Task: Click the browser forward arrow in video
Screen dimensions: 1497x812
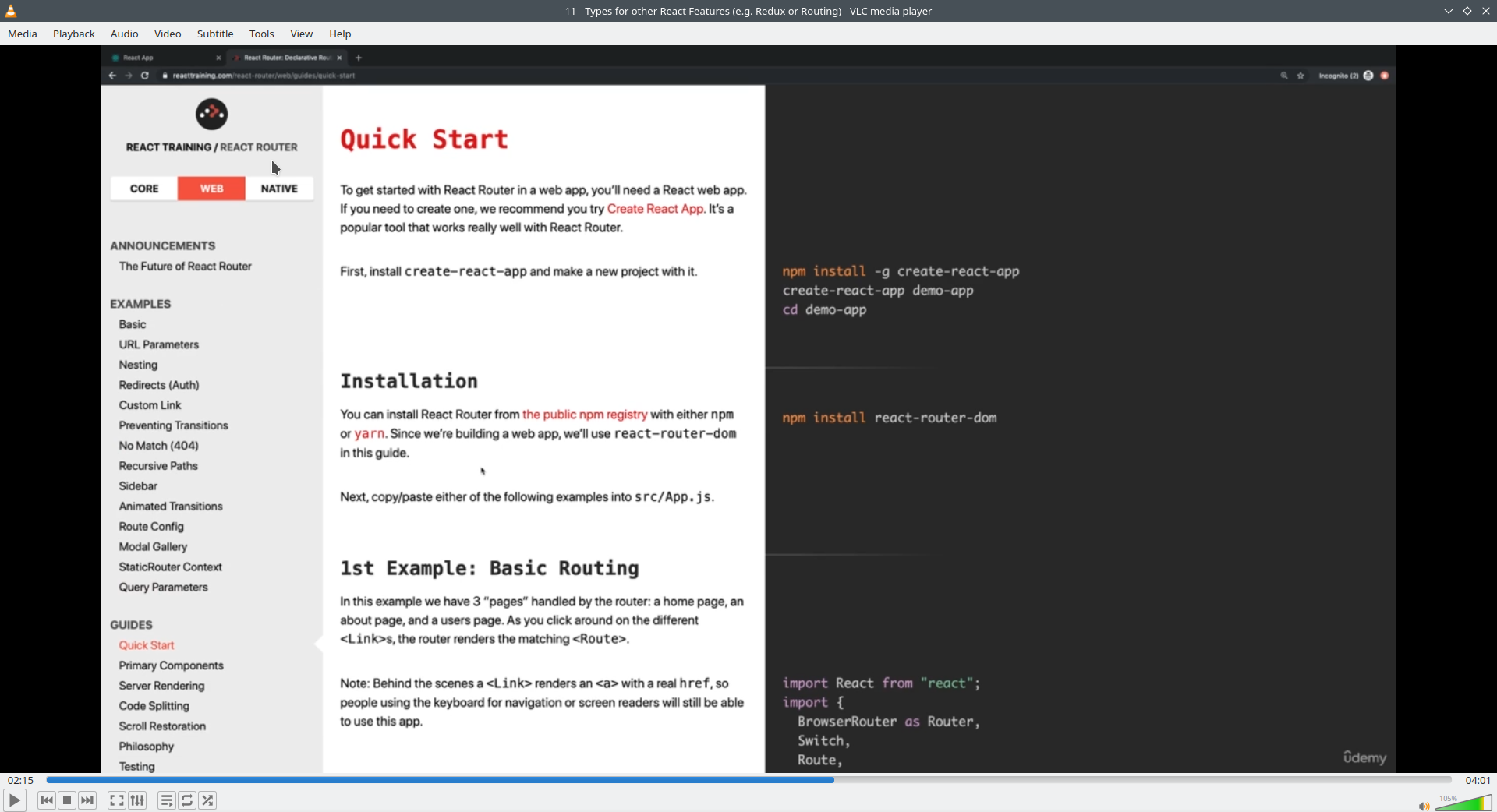Action: click(x=129, y=76)
